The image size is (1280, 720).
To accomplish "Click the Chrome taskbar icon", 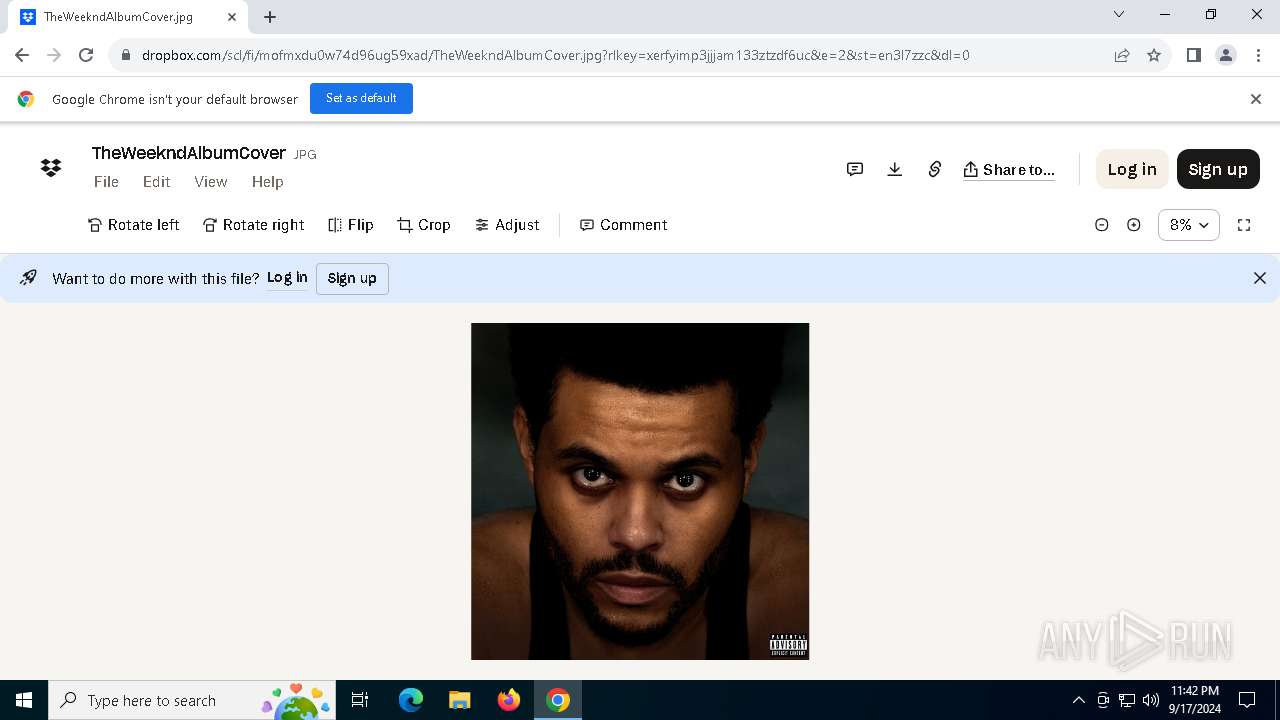I will tap(558, 700).
